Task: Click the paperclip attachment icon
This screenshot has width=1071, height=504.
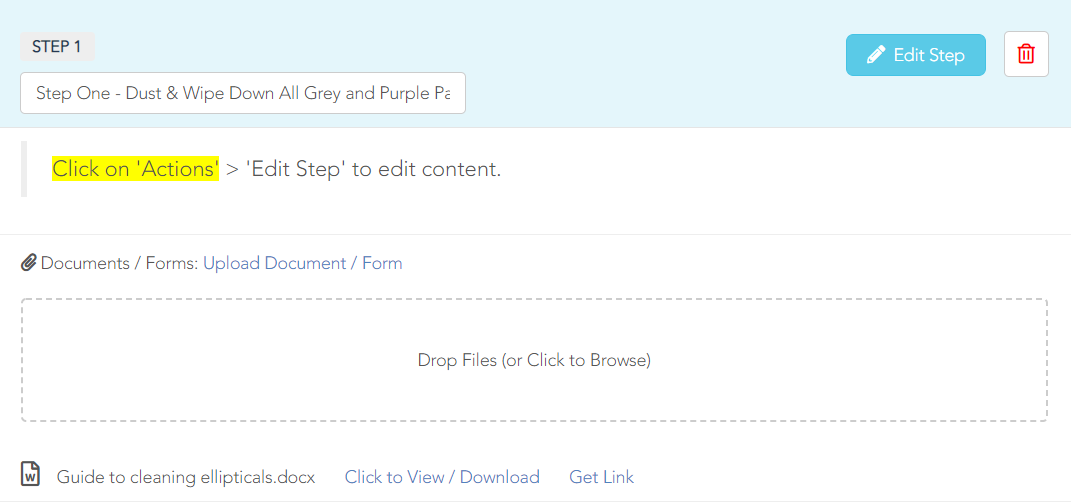Action: [28, 263]
